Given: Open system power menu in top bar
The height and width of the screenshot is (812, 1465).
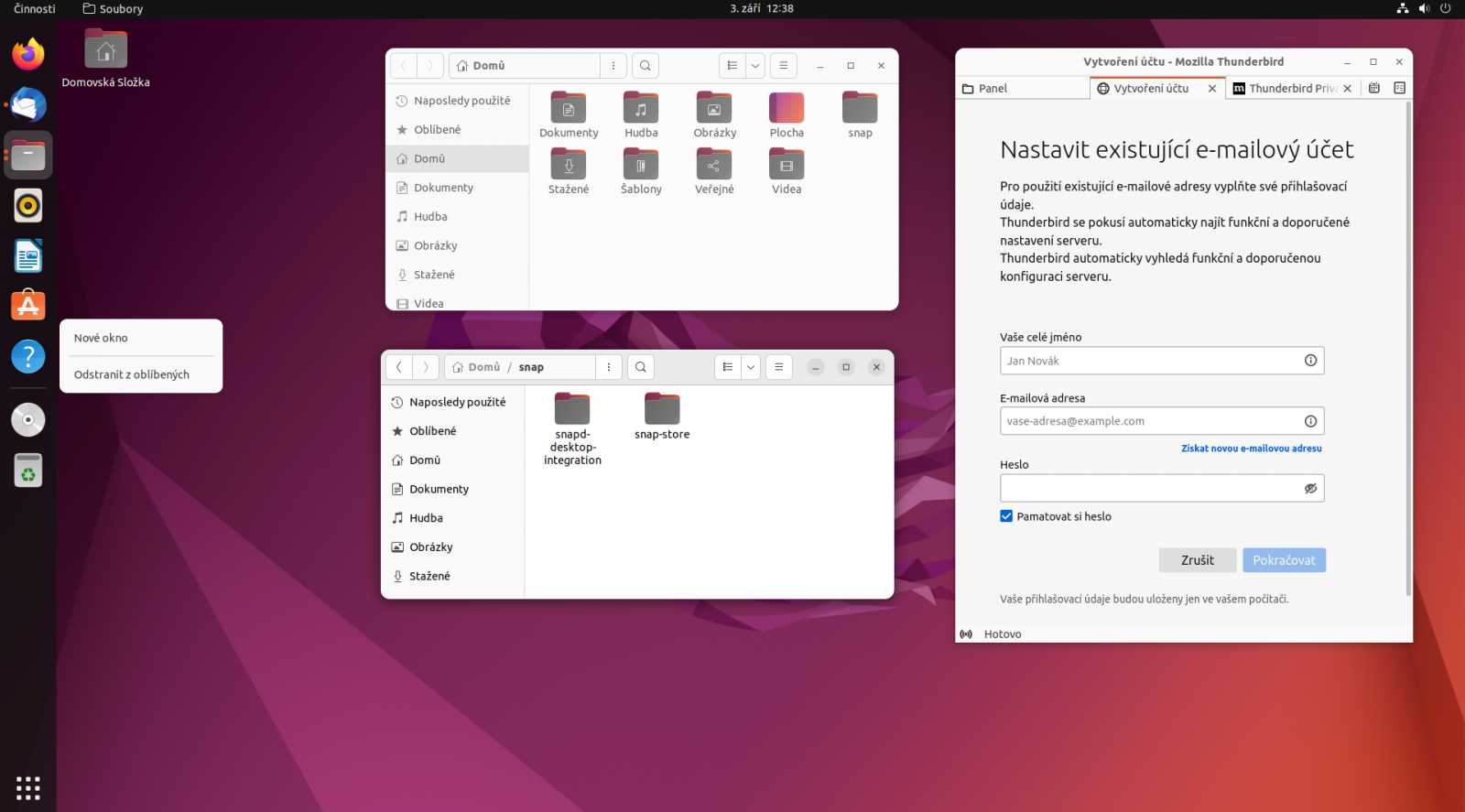Looking at the screenshot, I should (x=1446, y=8).
